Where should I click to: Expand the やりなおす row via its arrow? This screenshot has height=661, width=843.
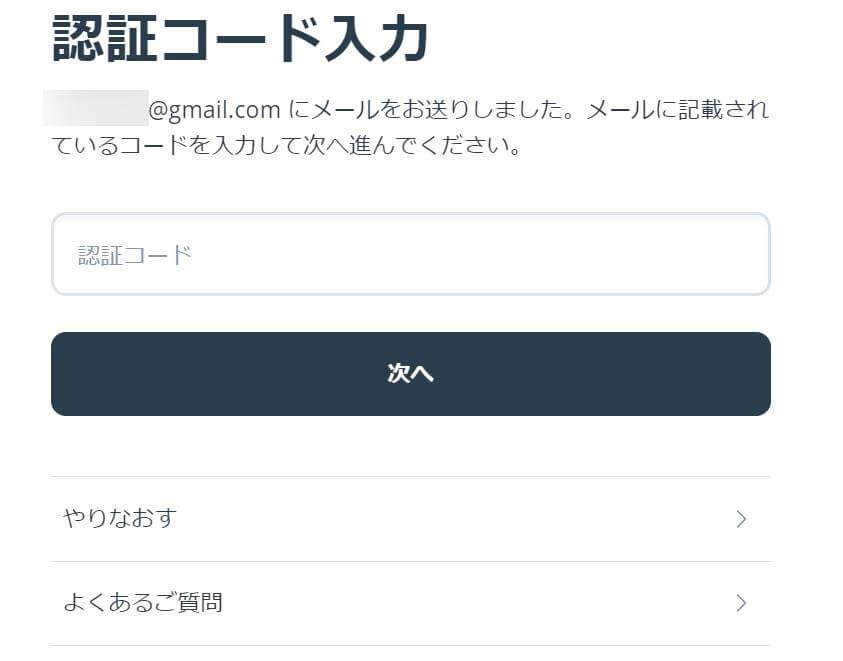click(x=741, y=519)
